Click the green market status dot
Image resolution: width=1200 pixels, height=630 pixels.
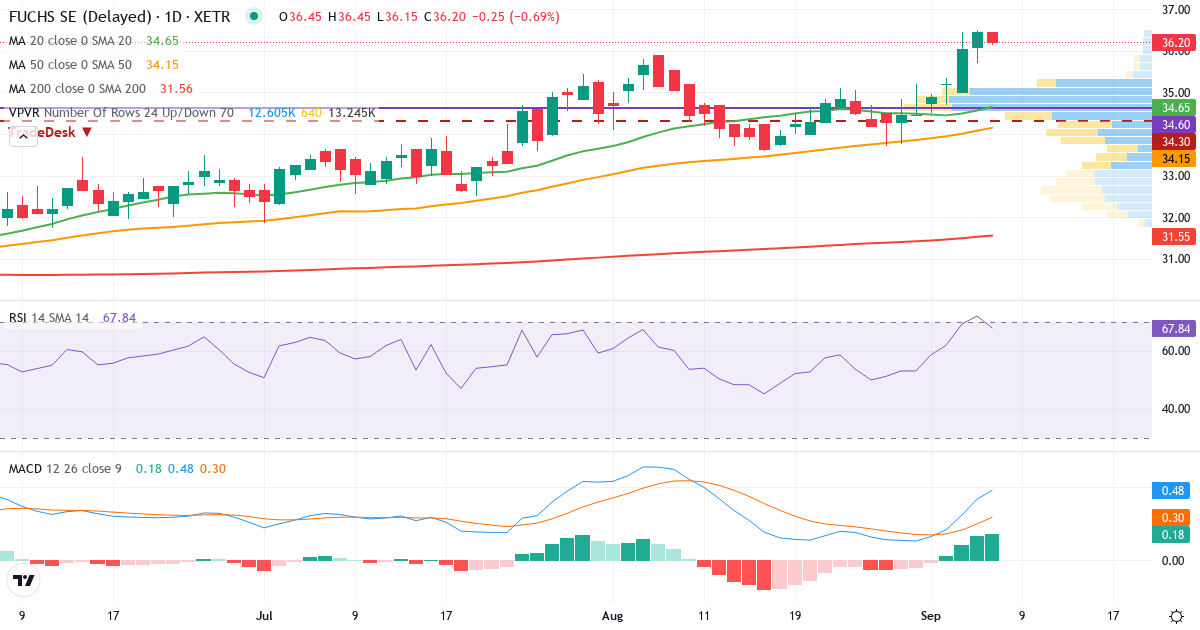[255, 17]
